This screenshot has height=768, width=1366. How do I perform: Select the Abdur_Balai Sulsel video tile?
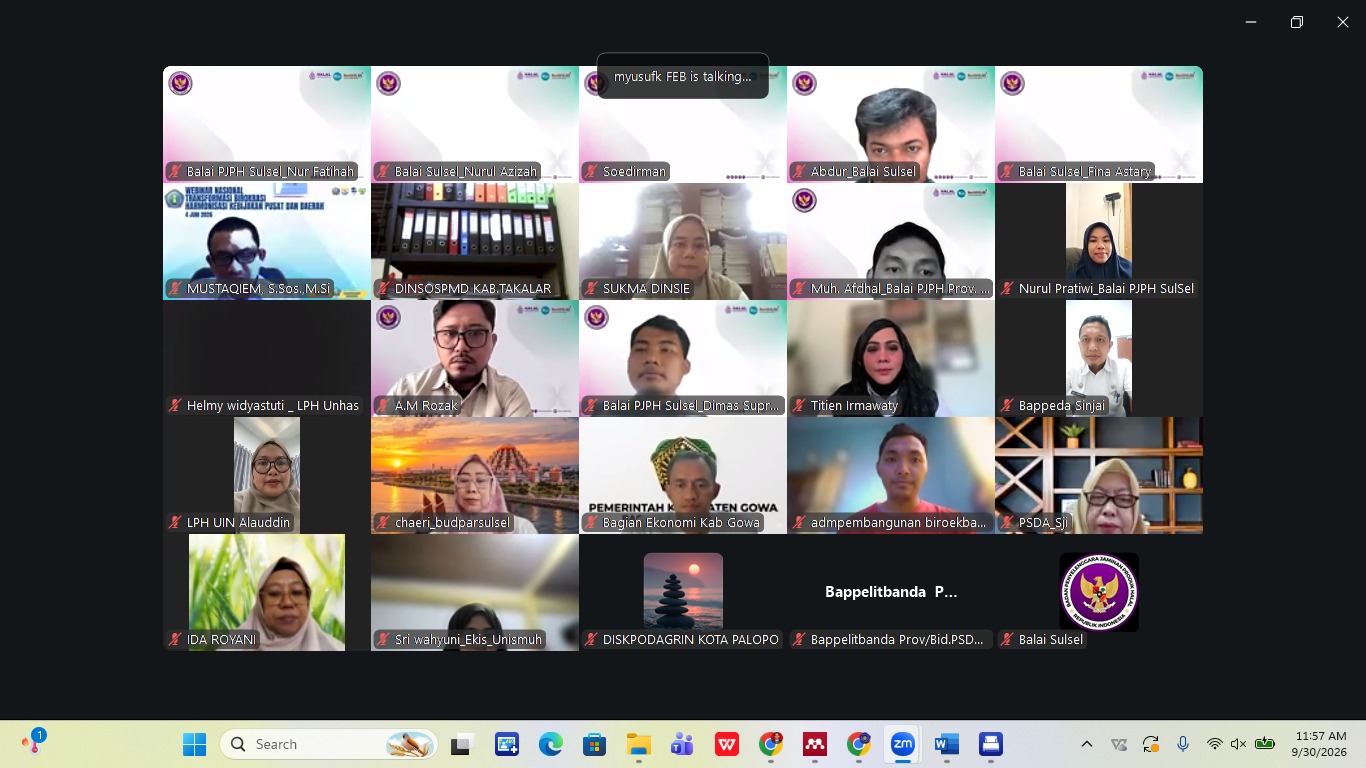click(891, 124)
